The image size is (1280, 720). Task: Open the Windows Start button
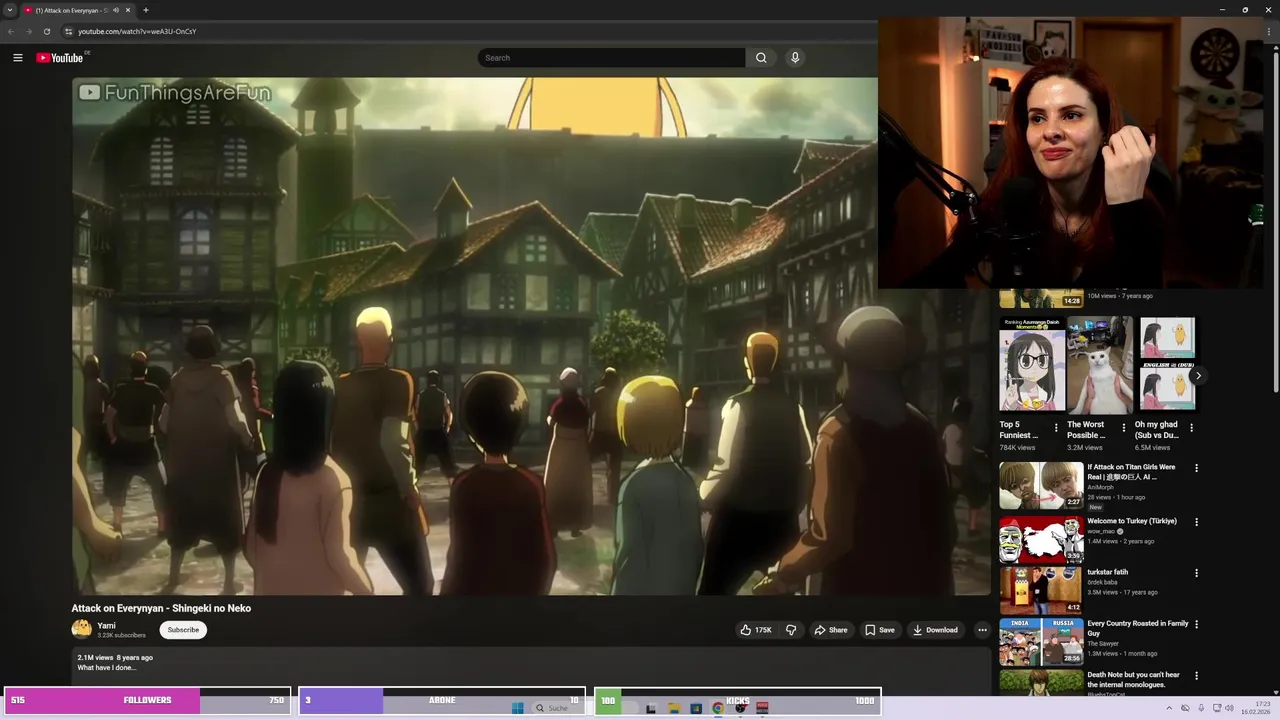(517, 708)
